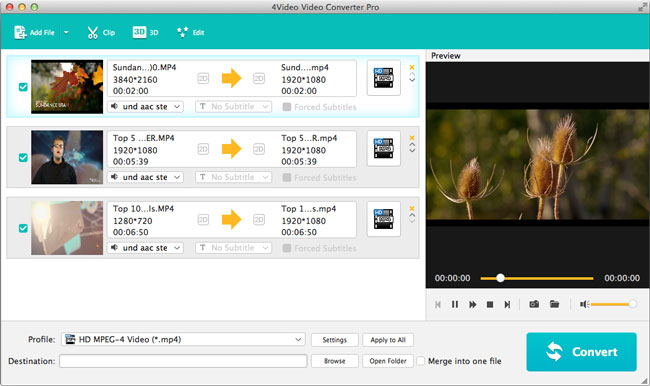650x386 pixels.
Task: Reorder Top 10 video using up/down arrows
Action: pyautogui.click(x=412, y=218)
